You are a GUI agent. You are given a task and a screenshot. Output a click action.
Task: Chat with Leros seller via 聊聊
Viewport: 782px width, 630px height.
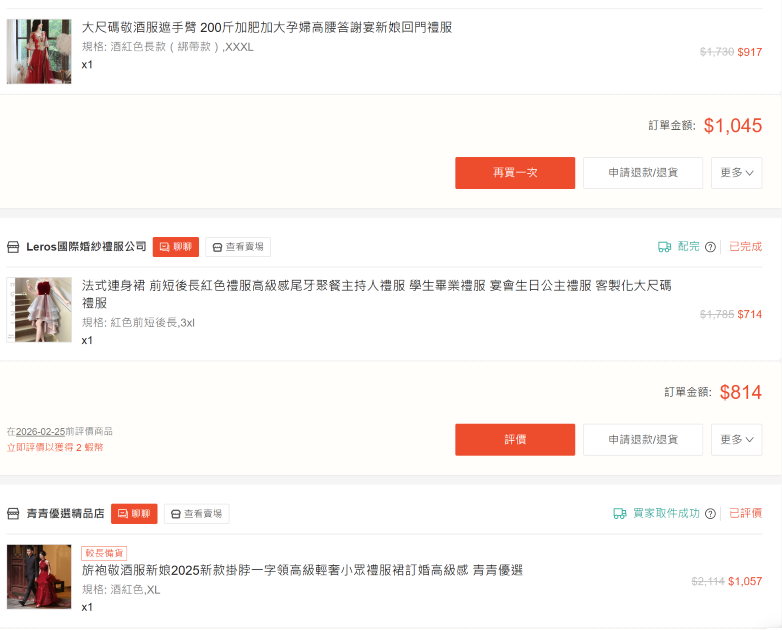point(176,247)
